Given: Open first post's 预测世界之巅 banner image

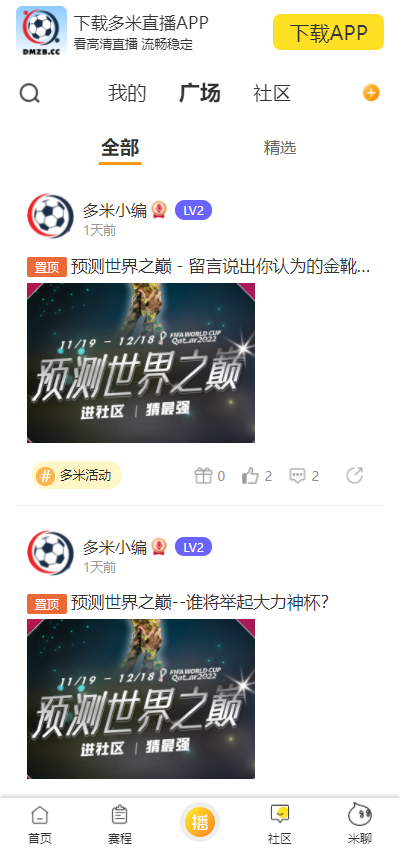Looking at the screenshot, I should pos(141,363).
